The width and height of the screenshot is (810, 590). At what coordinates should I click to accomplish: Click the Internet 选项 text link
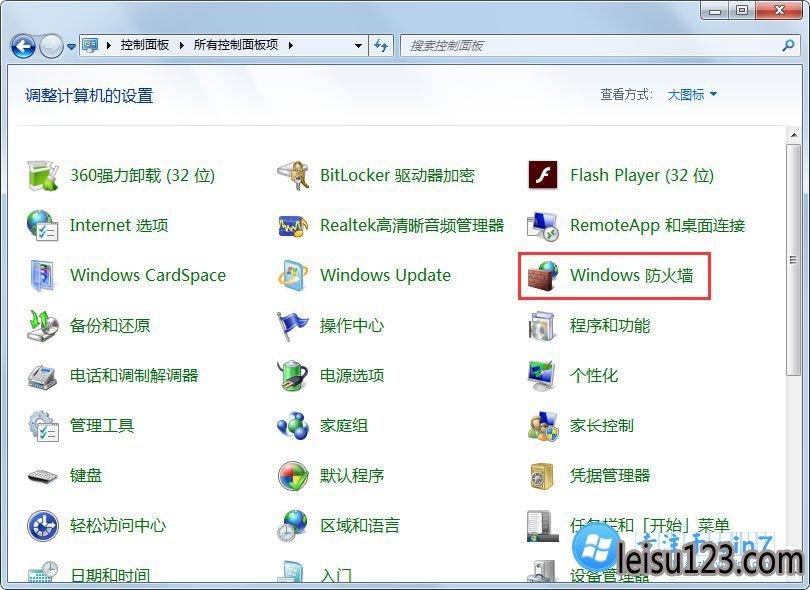click(x=119, y=225)
